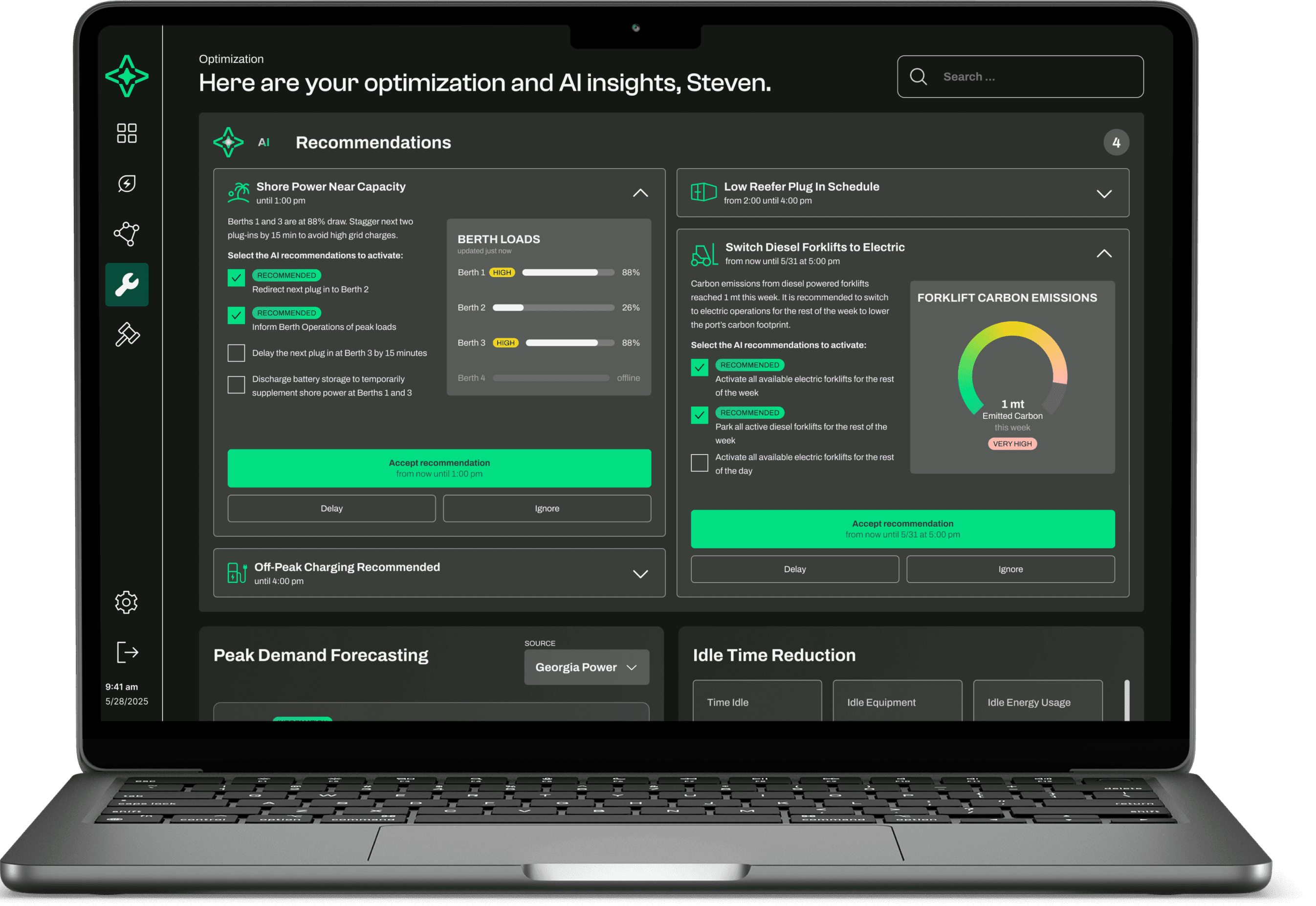Click Ignore under forklift recommendation
1316x906 pixels.
coord(1010,569)
